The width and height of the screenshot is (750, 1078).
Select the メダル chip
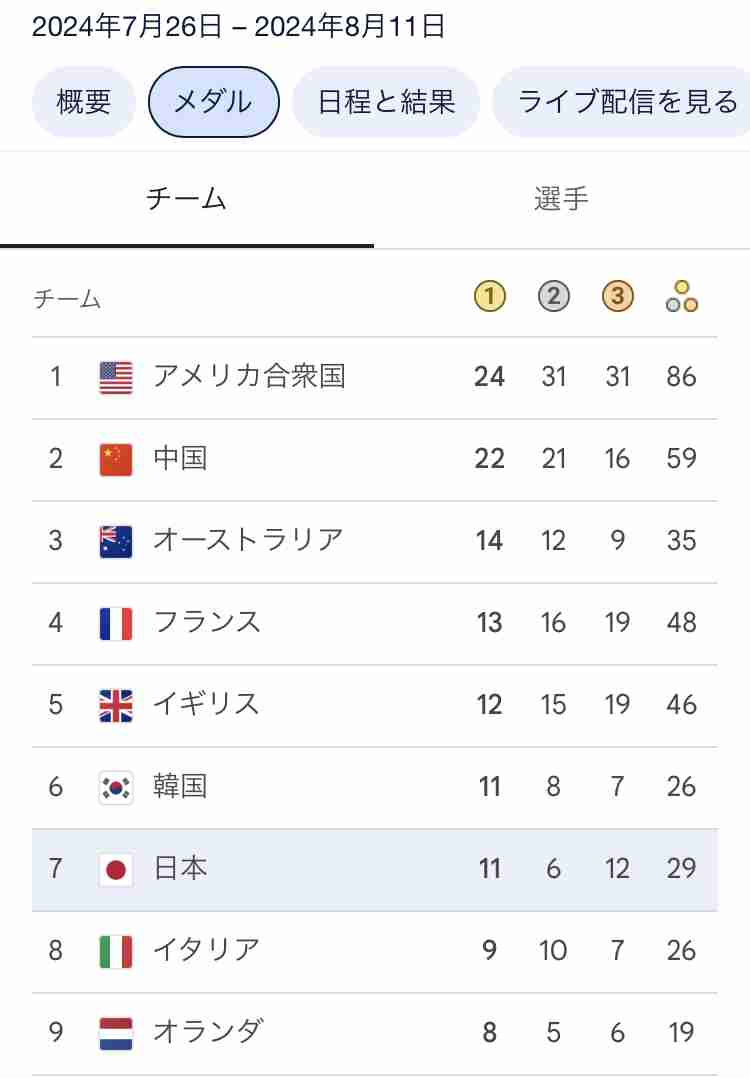214,102
